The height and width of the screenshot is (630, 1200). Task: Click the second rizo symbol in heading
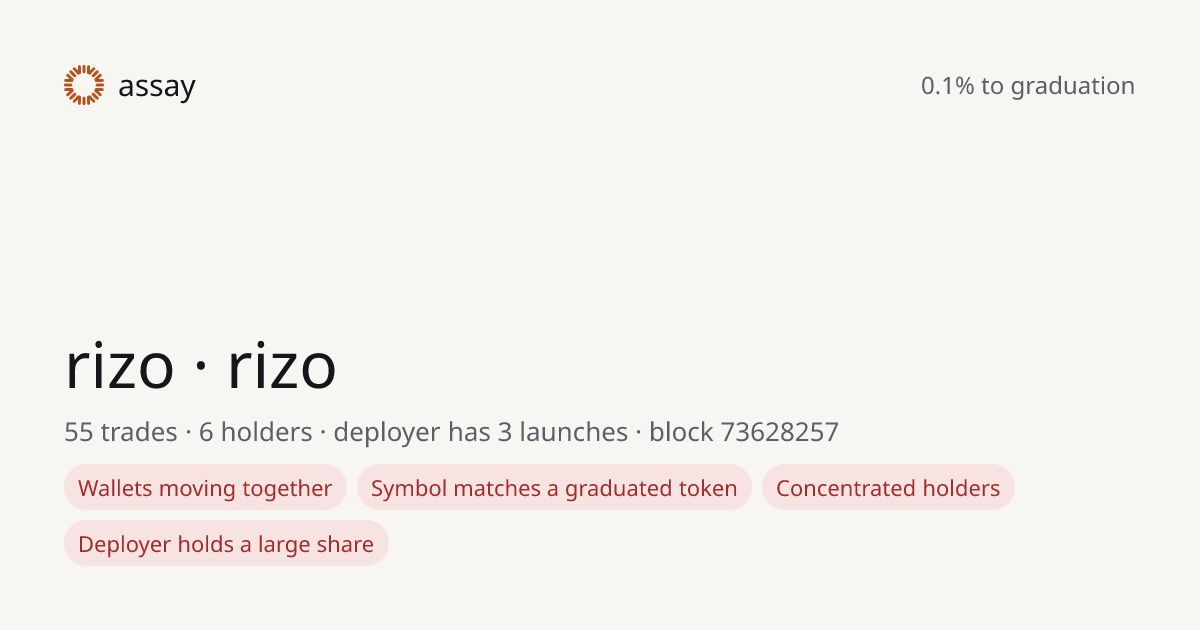click(282, 367)
